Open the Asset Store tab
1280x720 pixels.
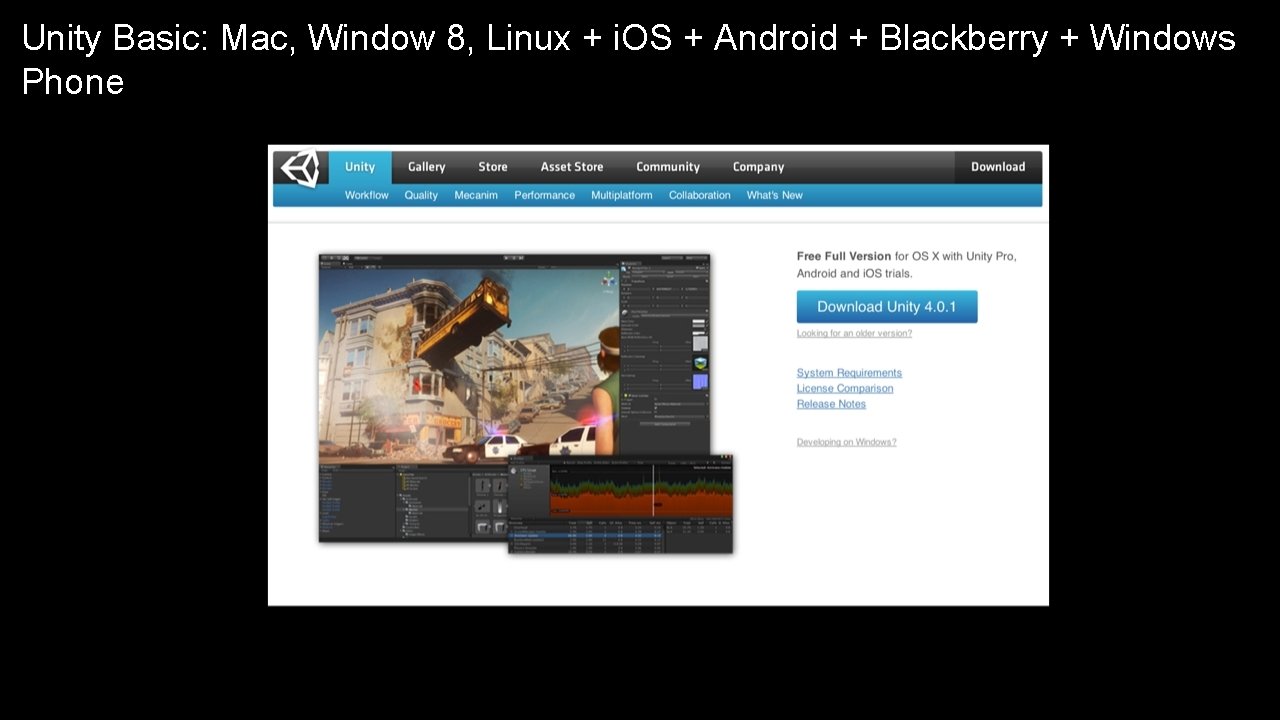572,167
